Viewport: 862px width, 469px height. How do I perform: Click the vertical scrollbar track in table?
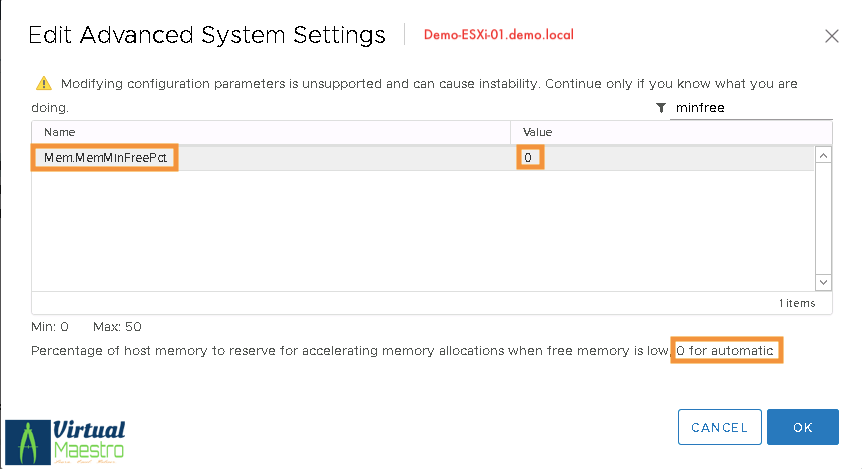click(x=824, y=220)
